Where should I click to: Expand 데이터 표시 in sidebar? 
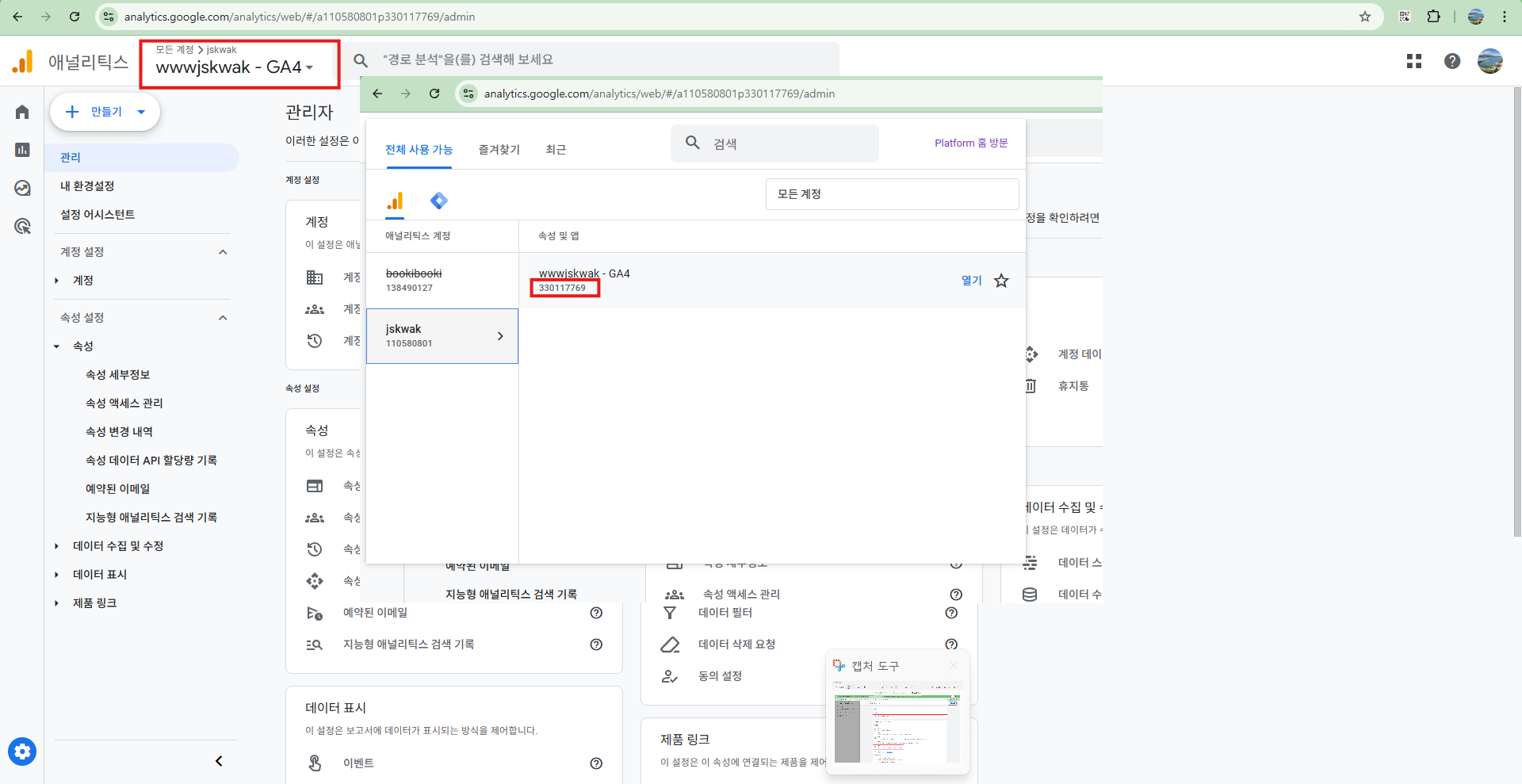click(x=57, y=575)
